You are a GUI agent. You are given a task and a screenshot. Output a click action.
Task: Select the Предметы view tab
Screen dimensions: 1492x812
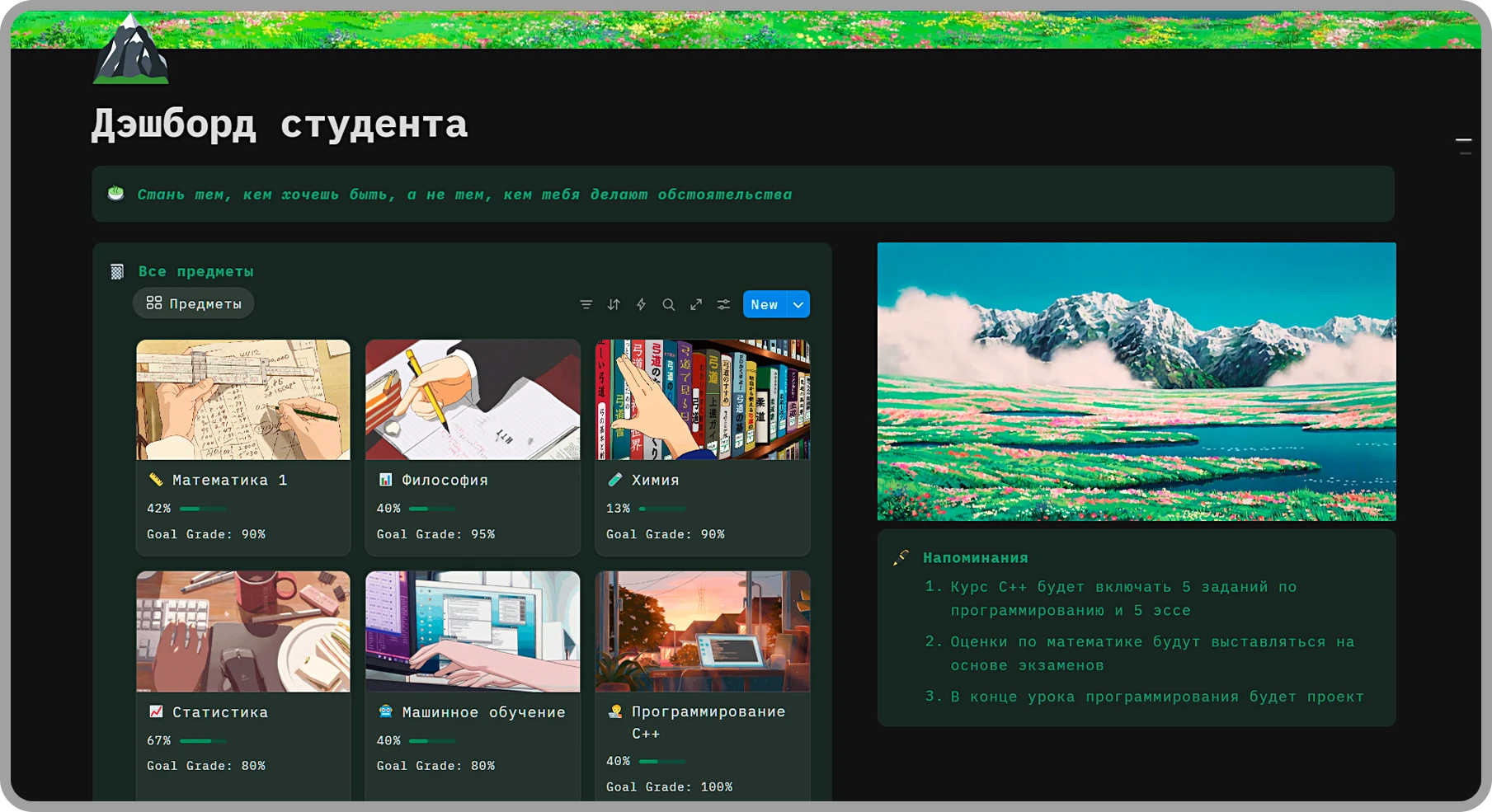click(194, 303)
